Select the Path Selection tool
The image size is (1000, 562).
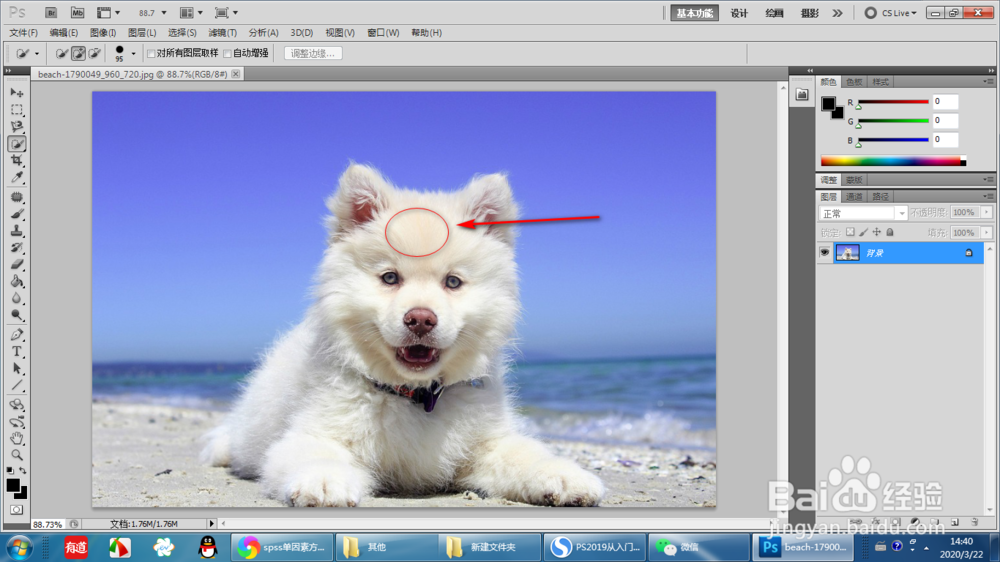pyautogui.click(x=17, y=369)
